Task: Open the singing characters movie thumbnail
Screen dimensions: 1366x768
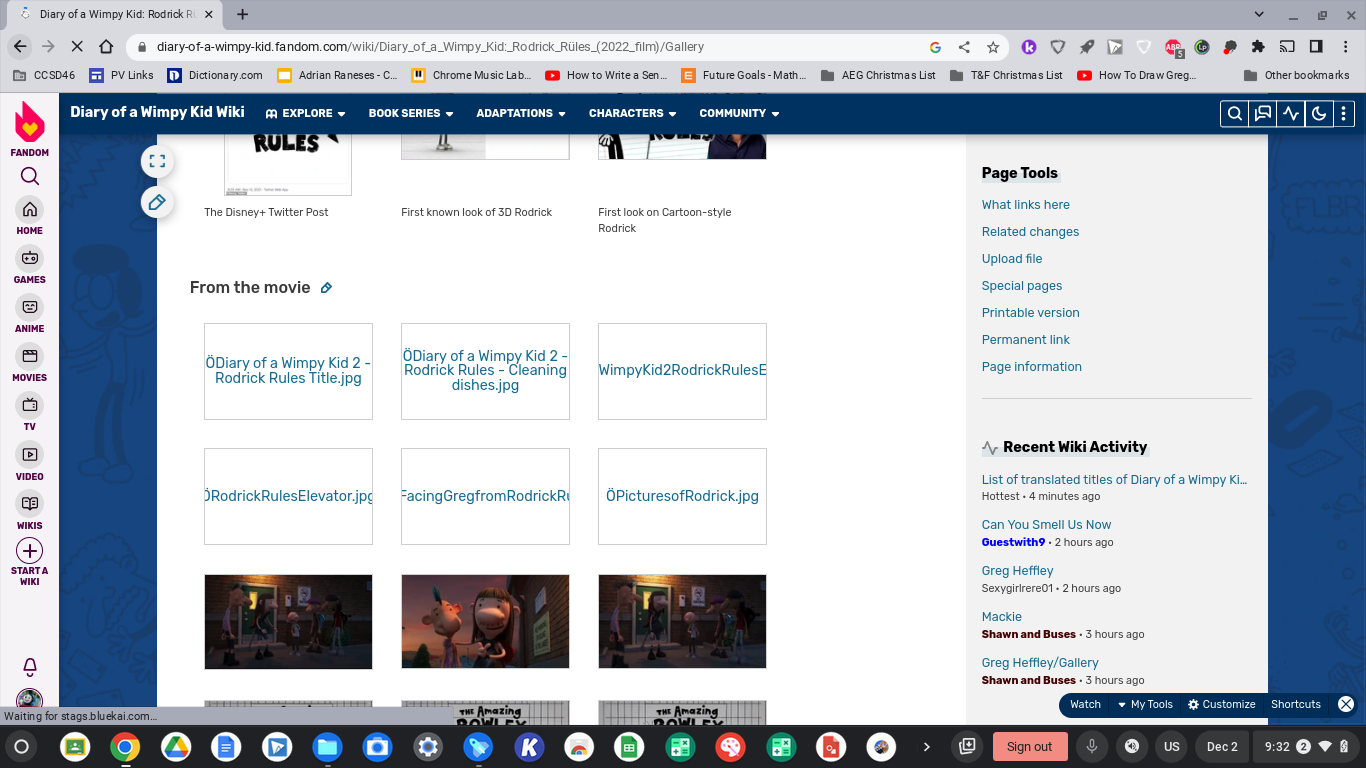Action: click(x=485, y=621)
